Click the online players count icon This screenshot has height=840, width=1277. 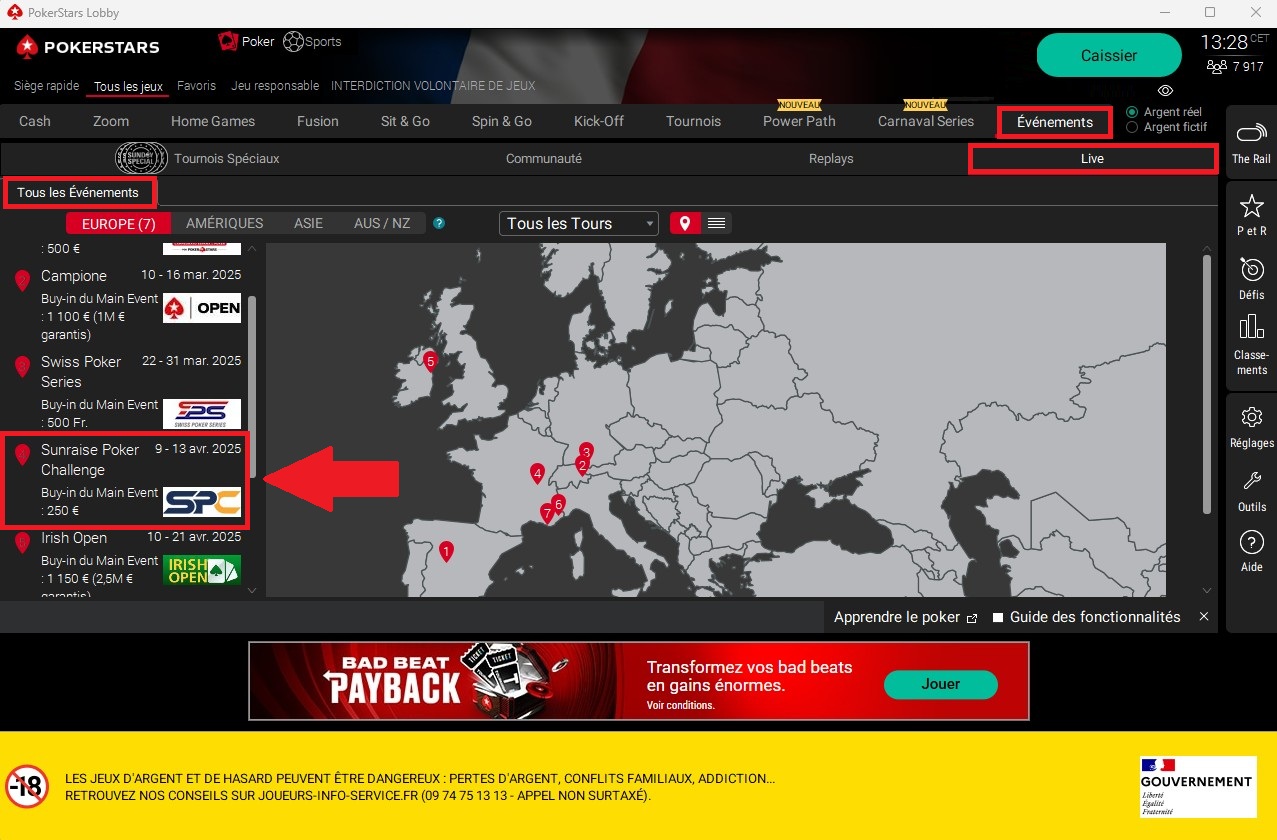(x=1217, y=67)
